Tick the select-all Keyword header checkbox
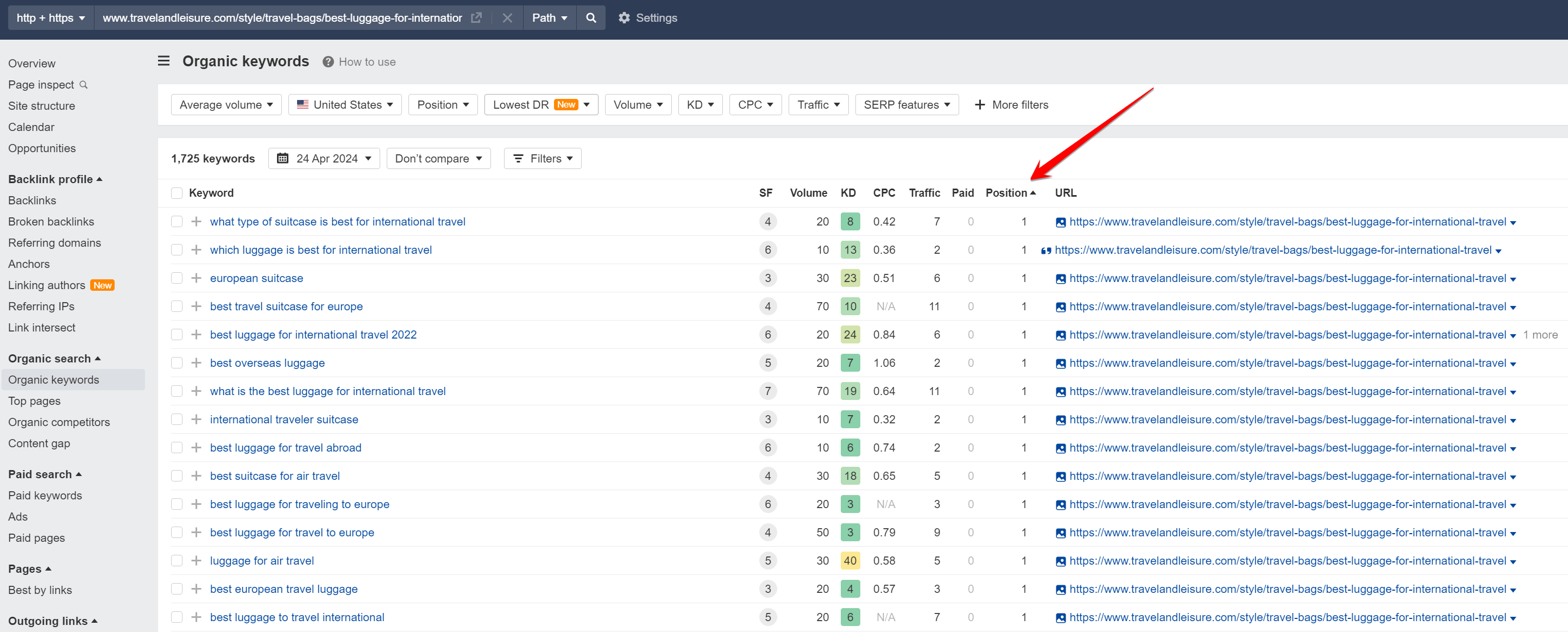 coord(177,193)
